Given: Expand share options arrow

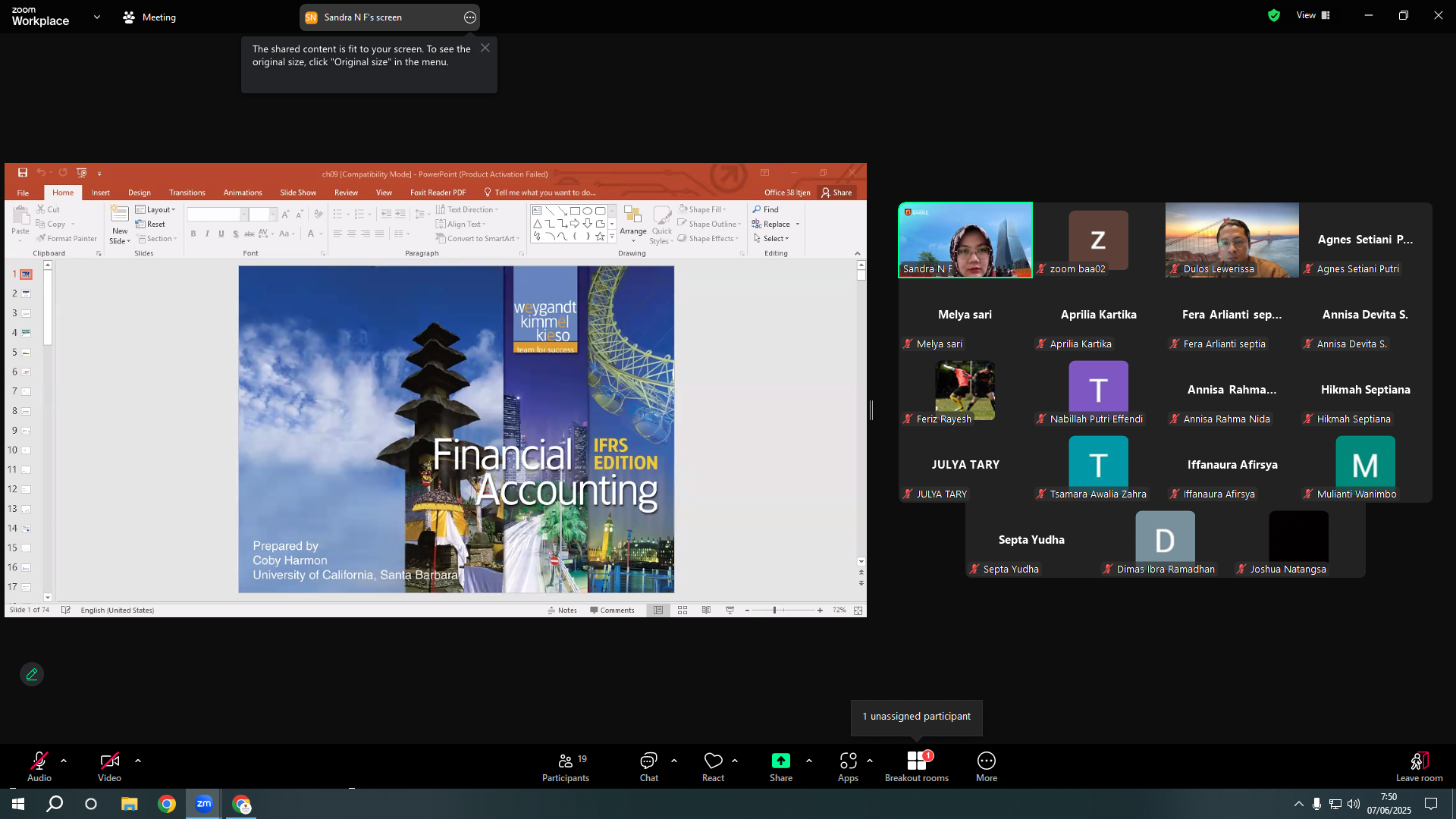Looking at the screenshot, I should [809, 761].
